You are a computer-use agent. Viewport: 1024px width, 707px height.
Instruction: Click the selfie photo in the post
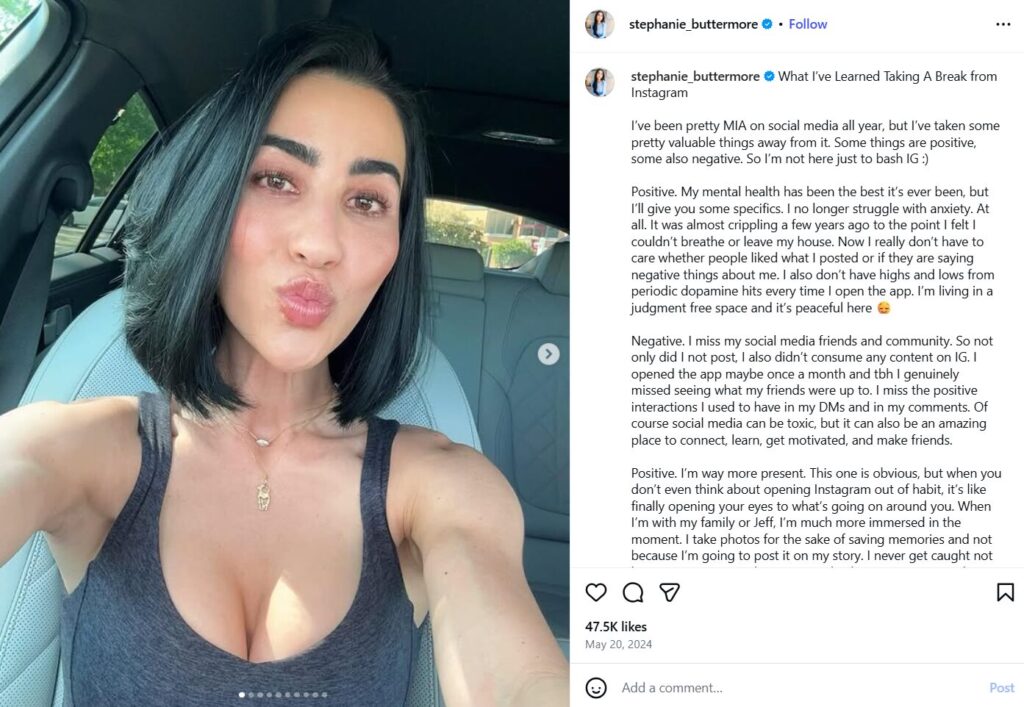tap(285, 353)
